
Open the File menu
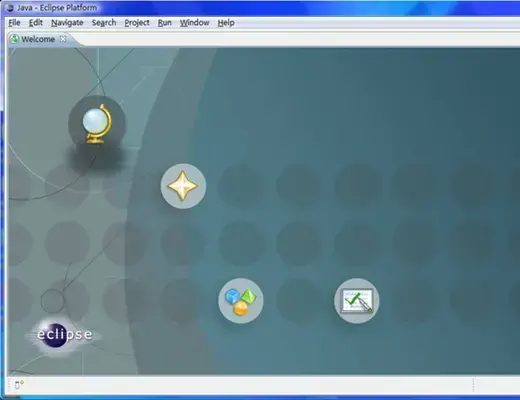point(14,23)
